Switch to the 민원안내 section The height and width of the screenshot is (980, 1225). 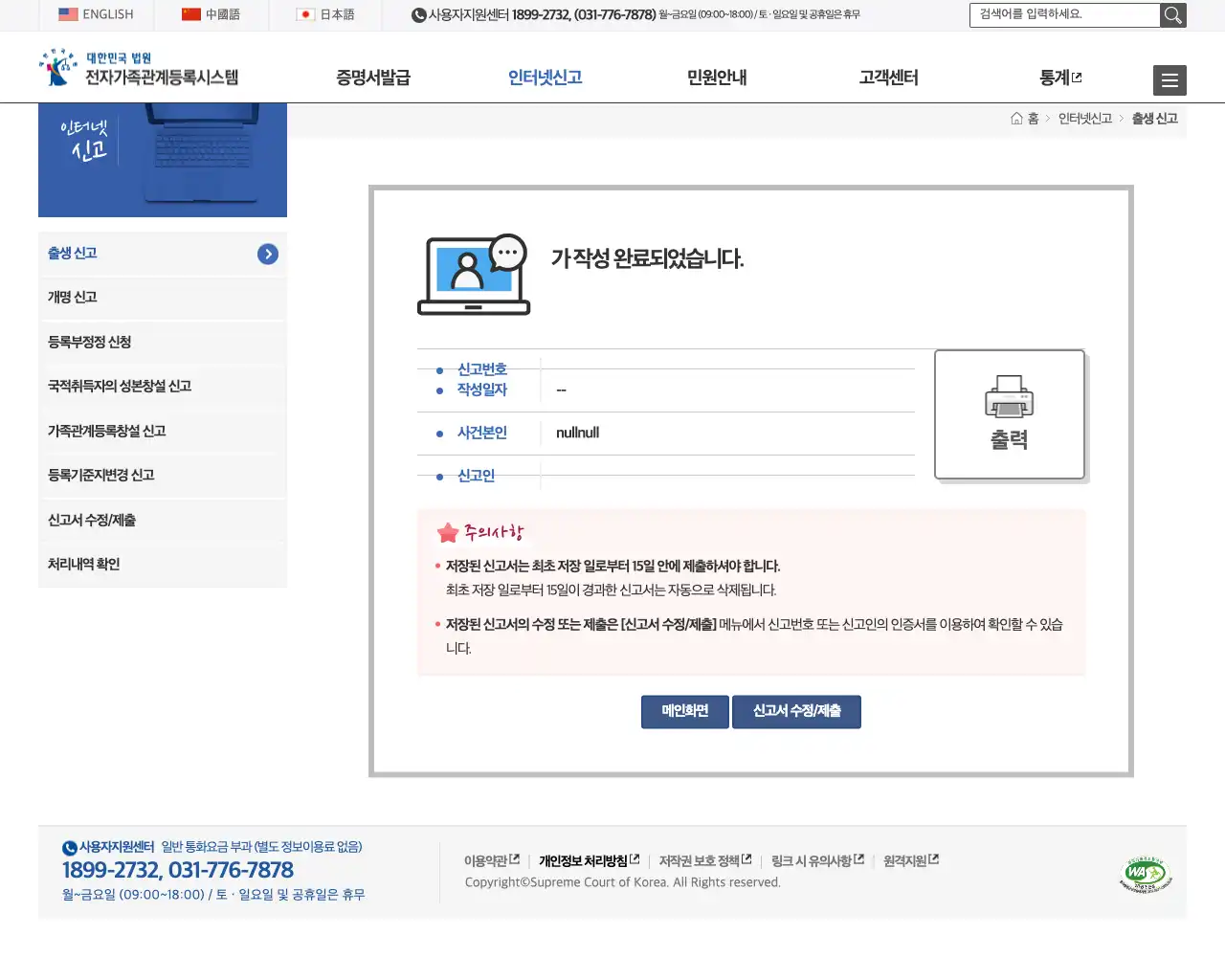pyautogui.click(x=716, y=78)
